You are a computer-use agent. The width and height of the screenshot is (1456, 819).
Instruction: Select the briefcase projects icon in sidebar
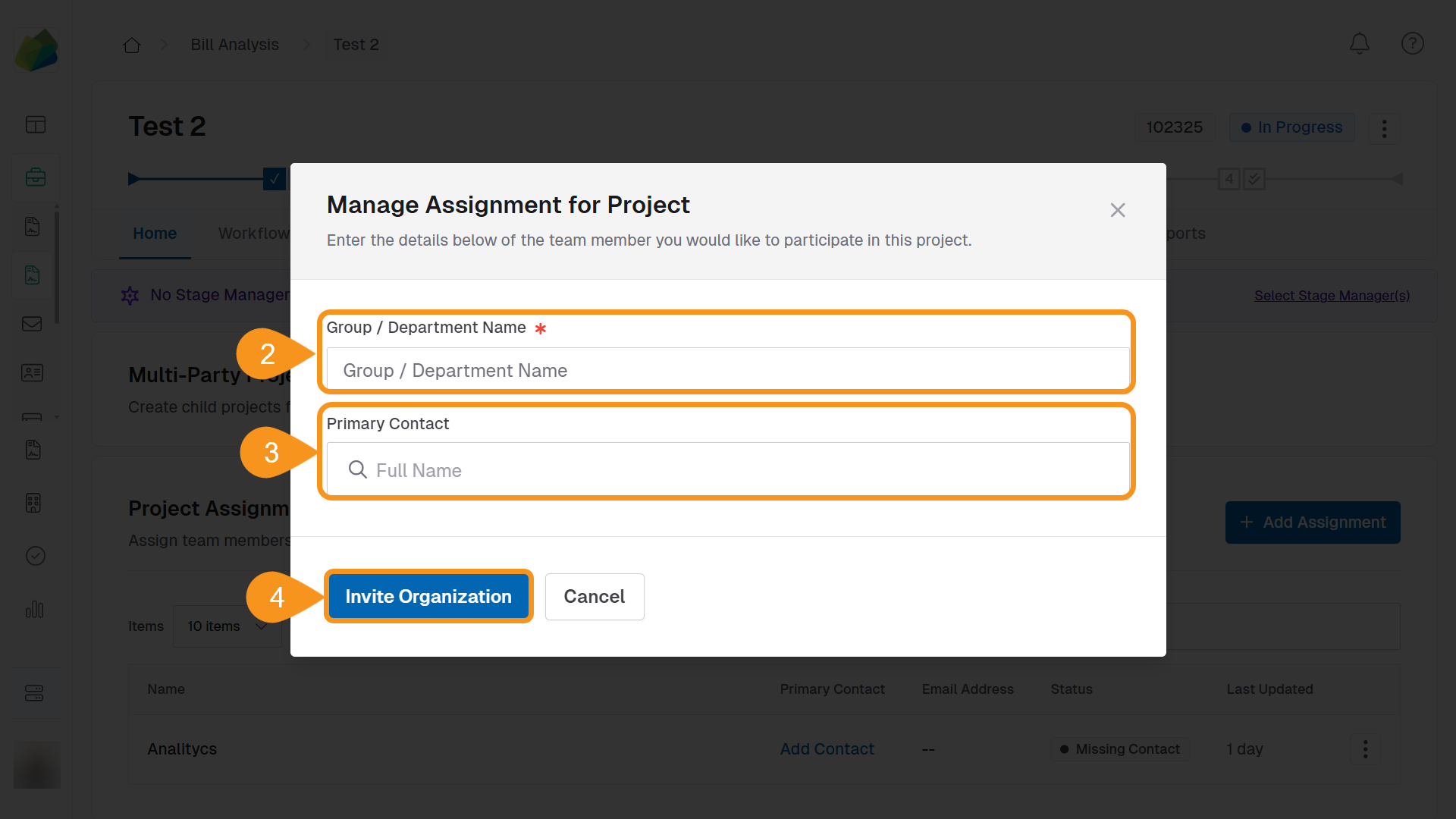[x=35, y=177]
